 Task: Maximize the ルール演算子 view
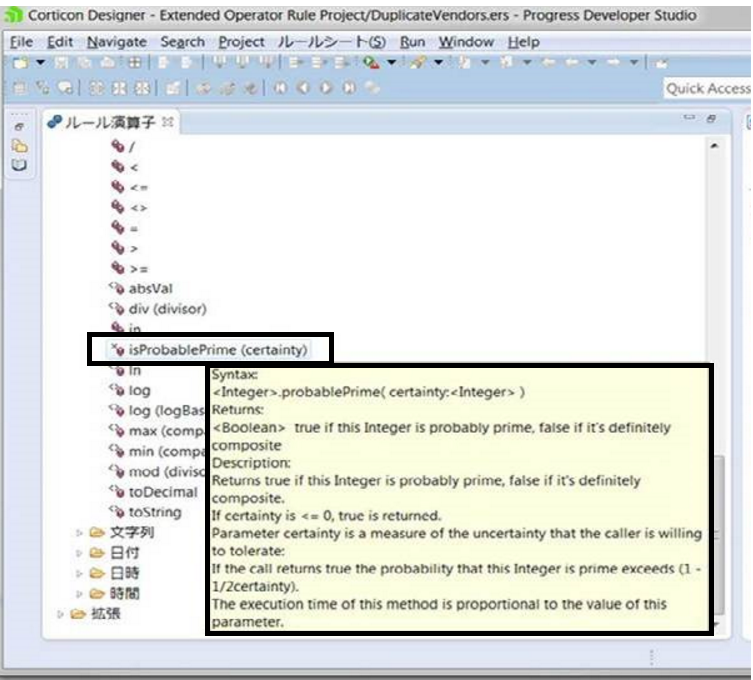point(711,118)
